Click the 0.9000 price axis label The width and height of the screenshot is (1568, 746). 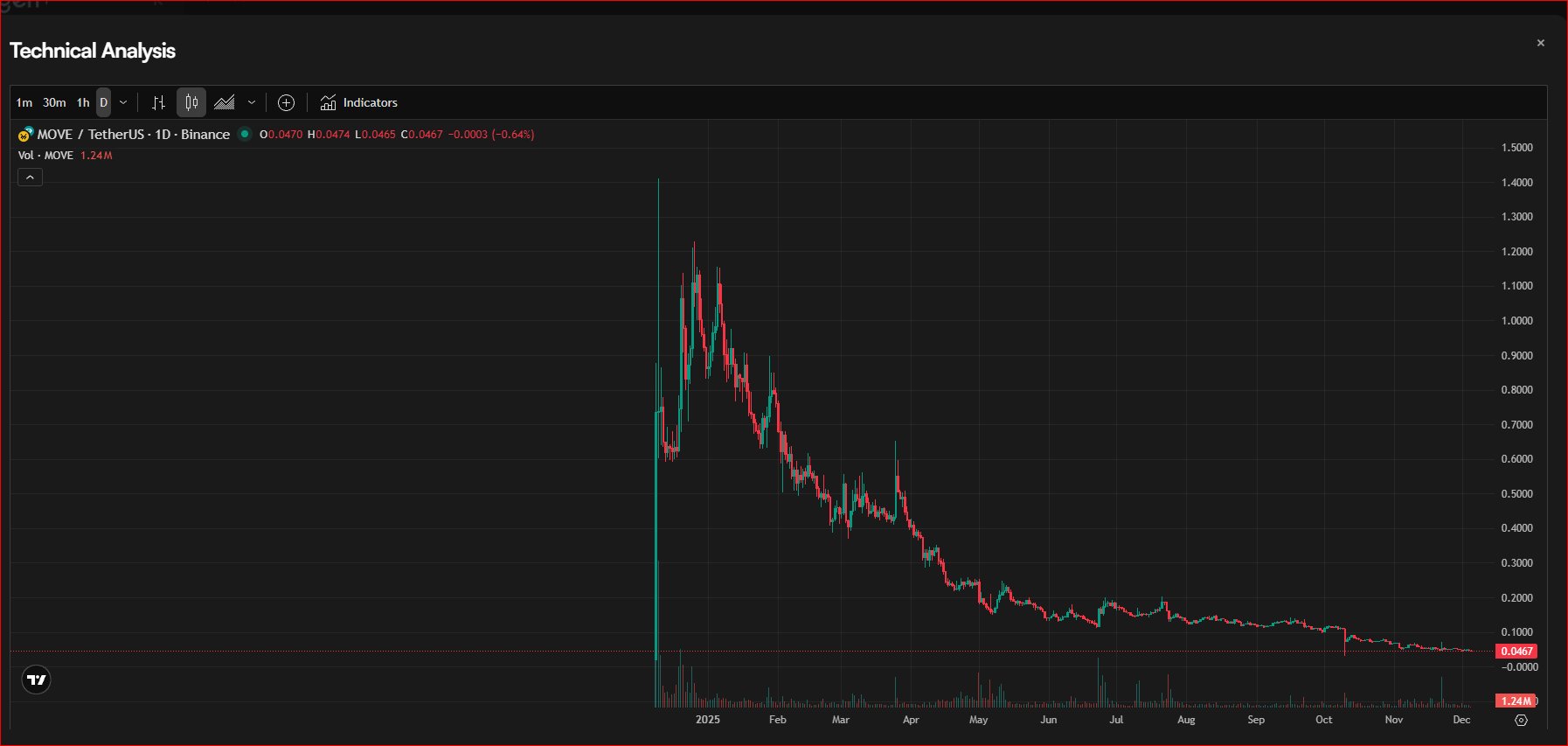click(x=1517, y=356)
